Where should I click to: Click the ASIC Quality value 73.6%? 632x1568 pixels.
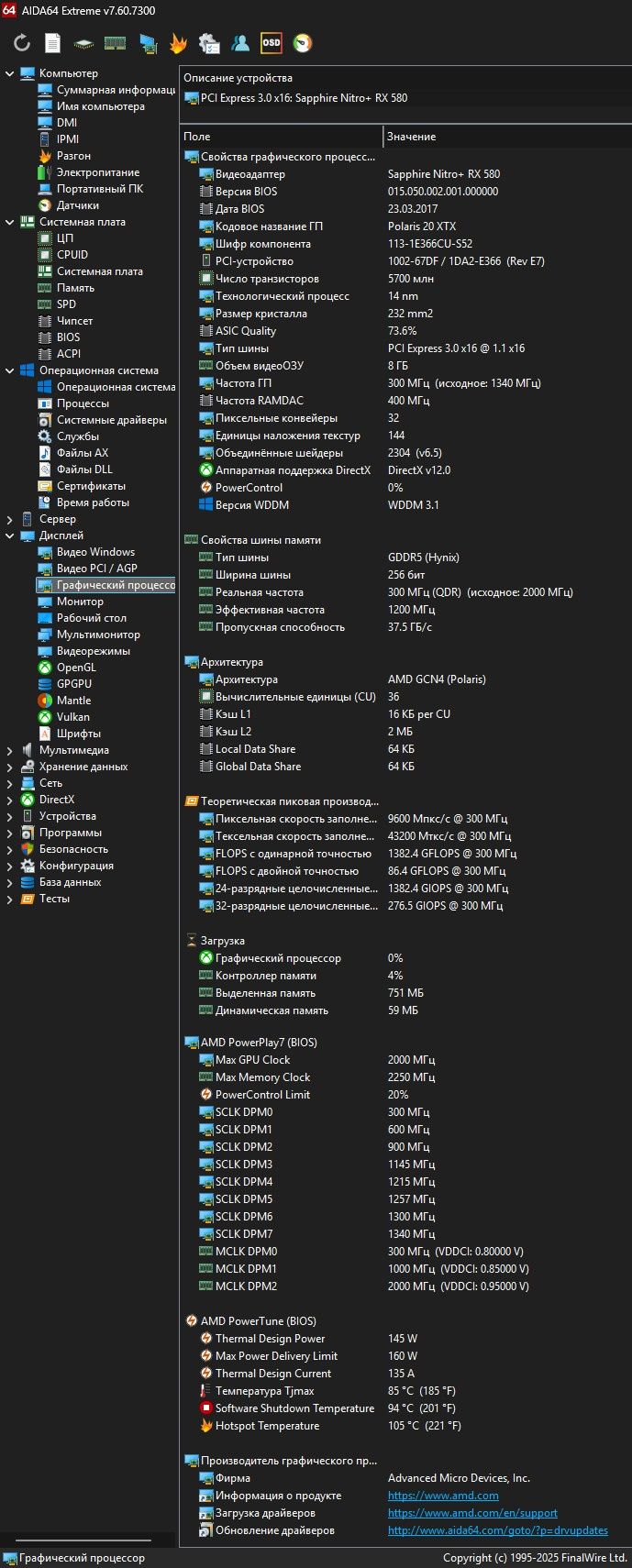click(402, 331)
